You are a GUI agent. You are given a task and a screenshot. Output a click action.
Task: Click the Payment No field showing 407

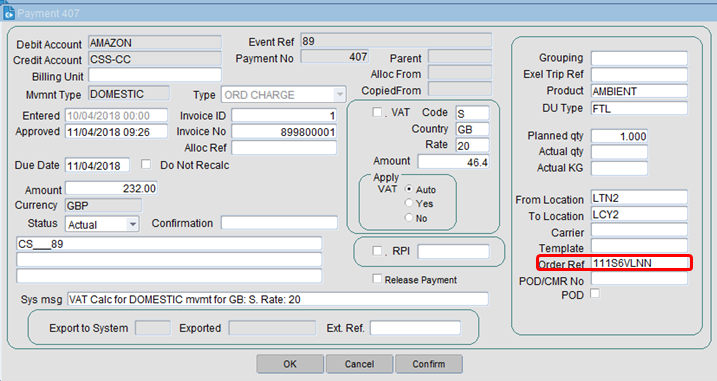[x=335, y=56]
